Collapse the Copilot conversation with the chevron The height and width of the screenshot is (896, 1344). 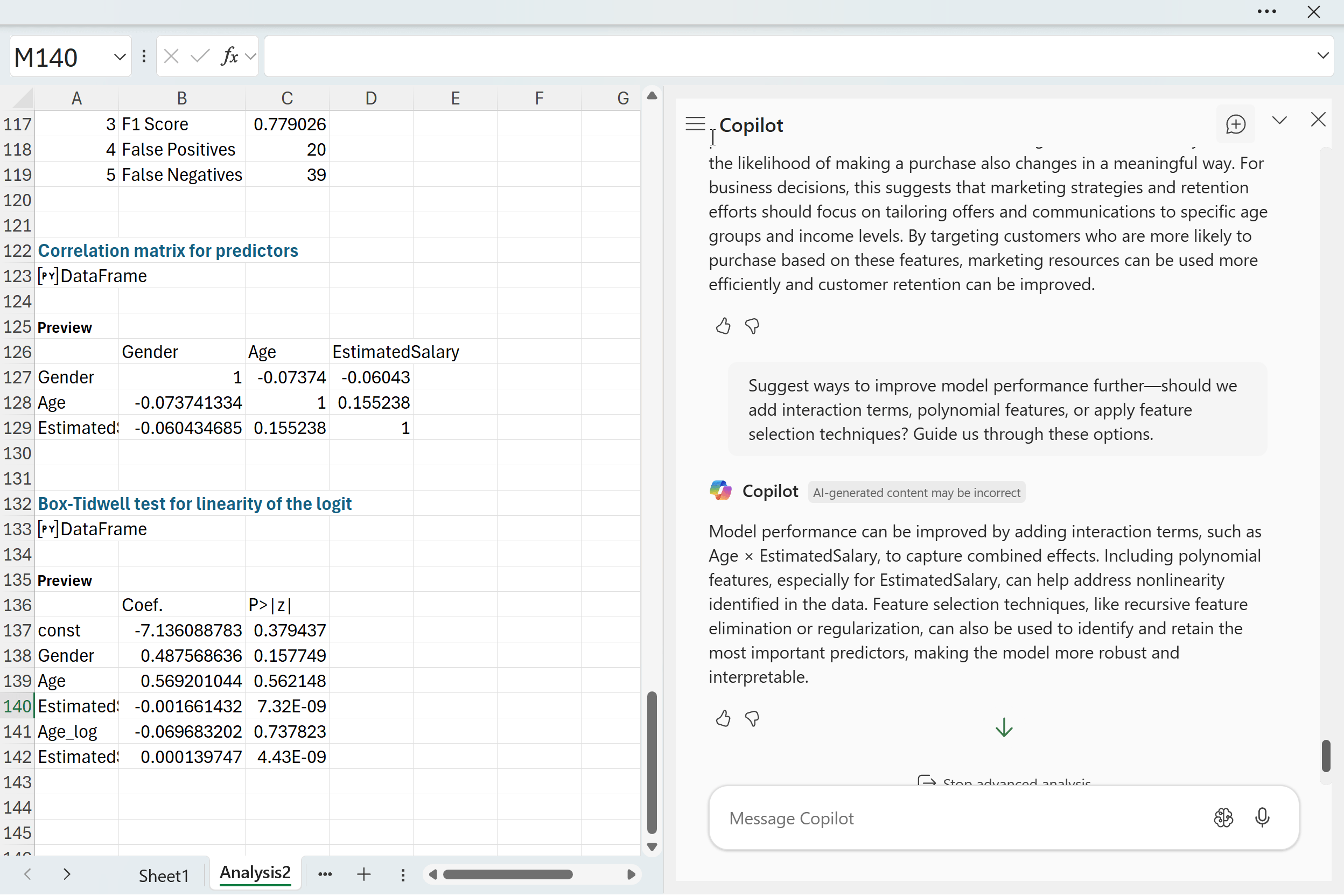(x=1280, y=121)
